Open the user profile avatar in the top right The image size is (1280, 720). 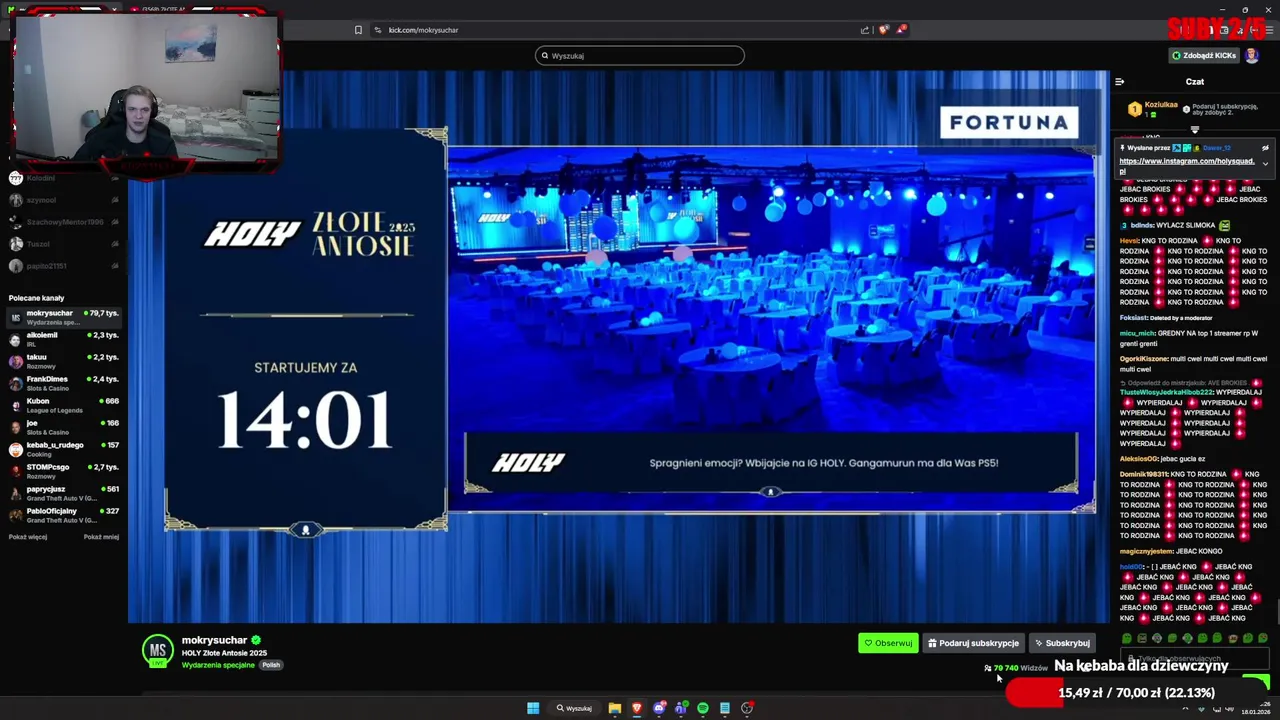[x=1252, y=56]
